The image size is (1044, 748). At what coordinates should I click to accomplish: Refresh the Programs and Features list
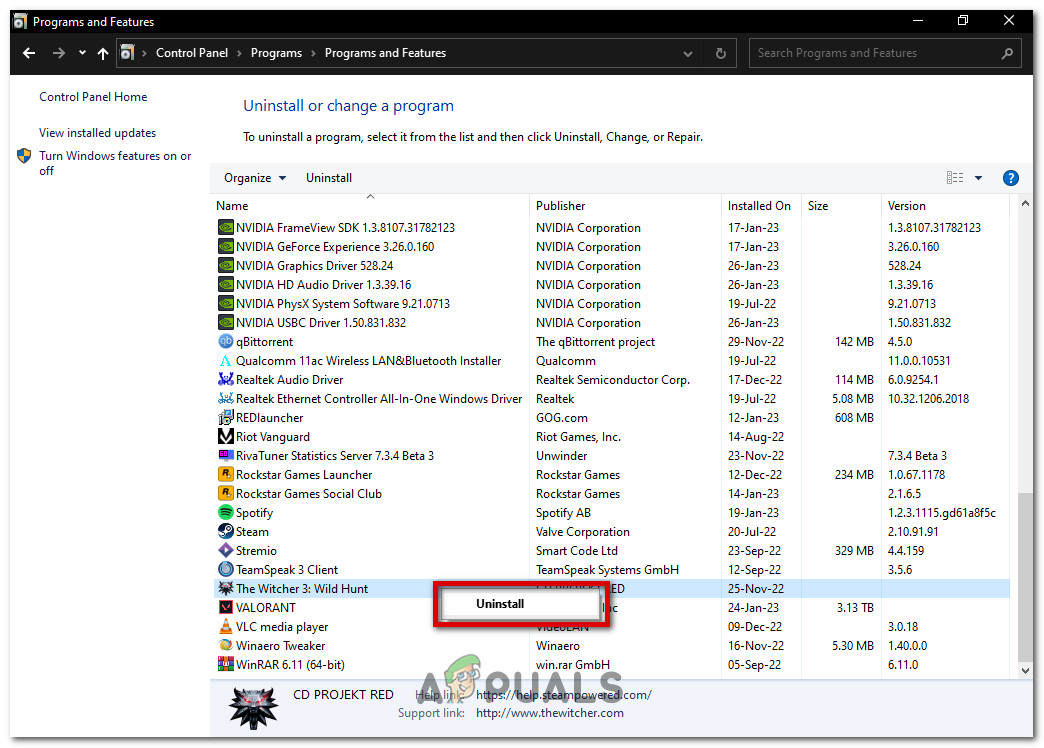pyautogui.click(x=720, y=53)
